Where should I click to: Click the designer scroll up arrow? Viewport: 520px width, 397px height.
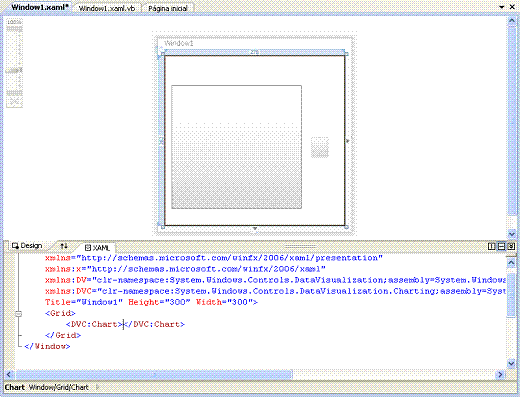512,21
